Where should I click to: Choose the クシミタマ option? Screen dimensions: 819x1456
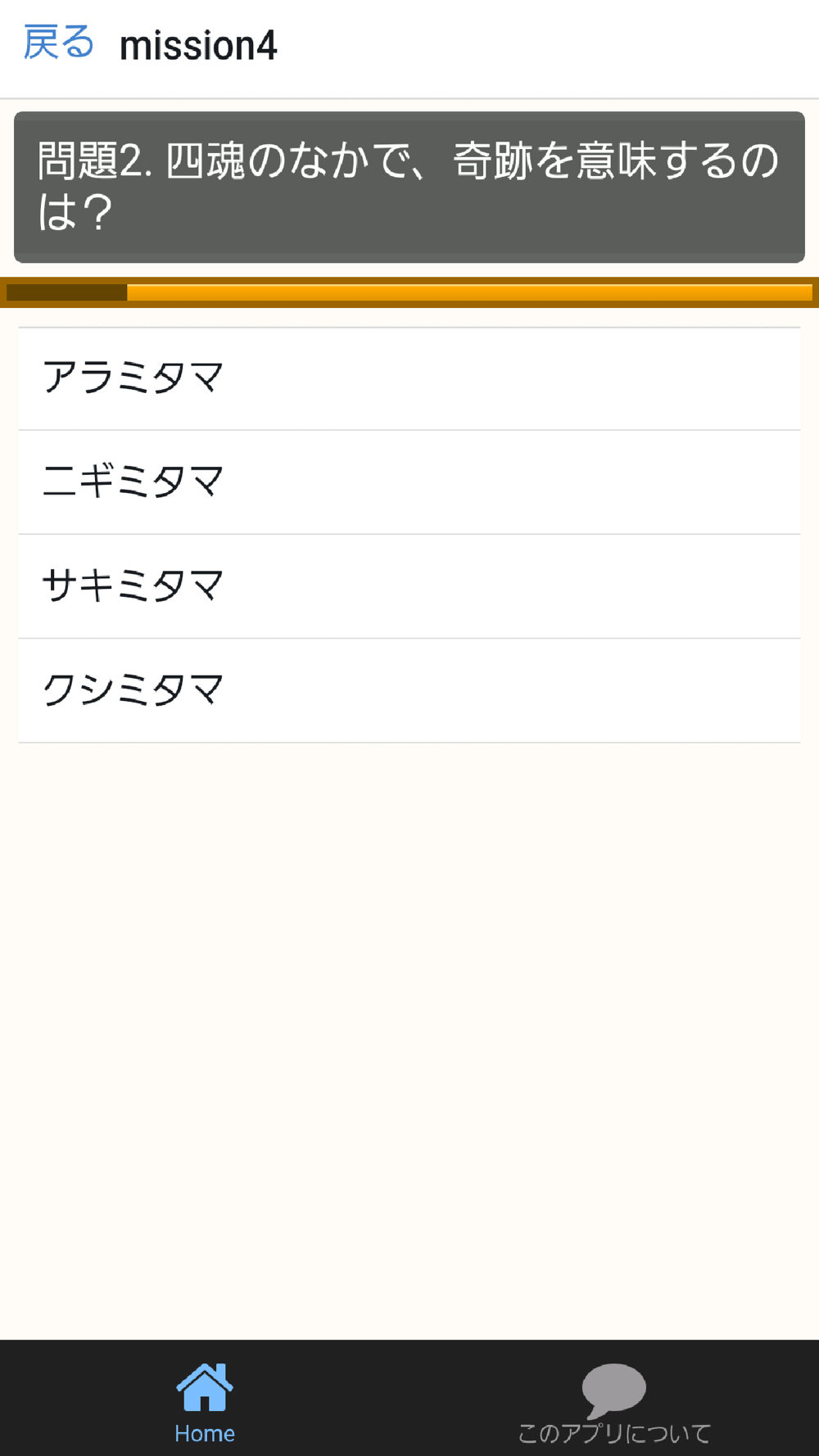point(409,690)
